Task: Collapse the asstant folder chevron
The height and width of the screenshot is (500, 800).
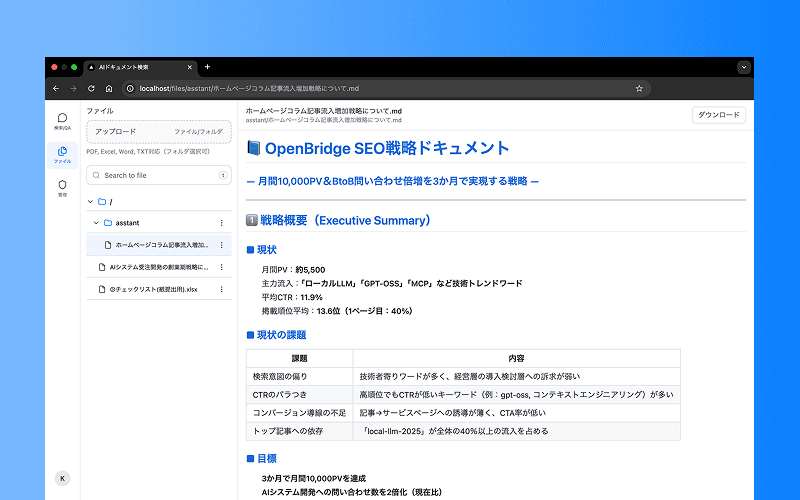Action: [x=96, y=223]
